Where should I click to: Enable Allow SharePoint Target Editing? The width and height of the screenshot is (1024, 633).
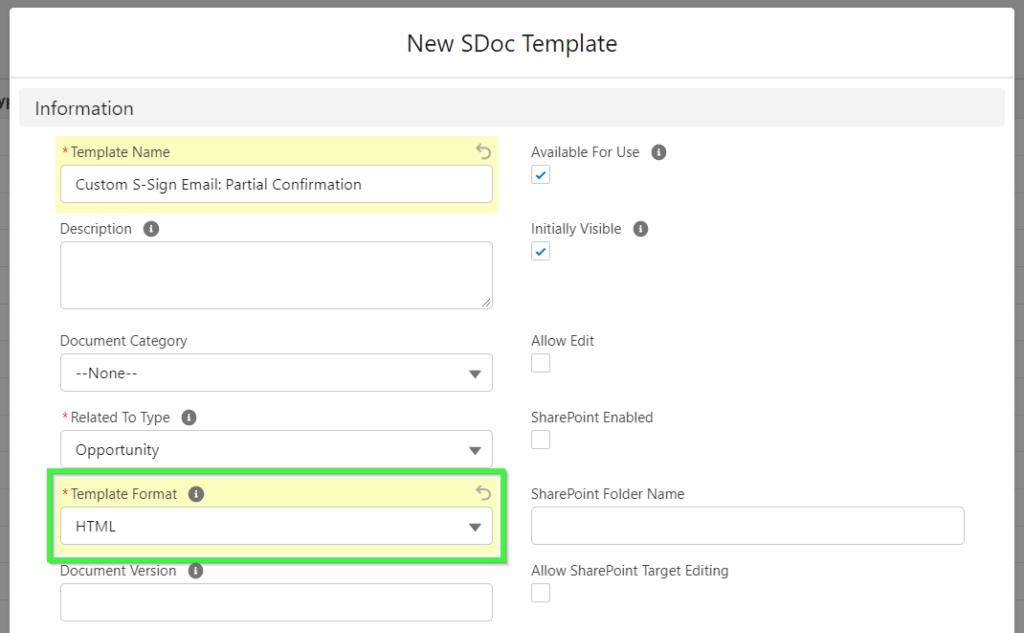[x=540, y=592]
